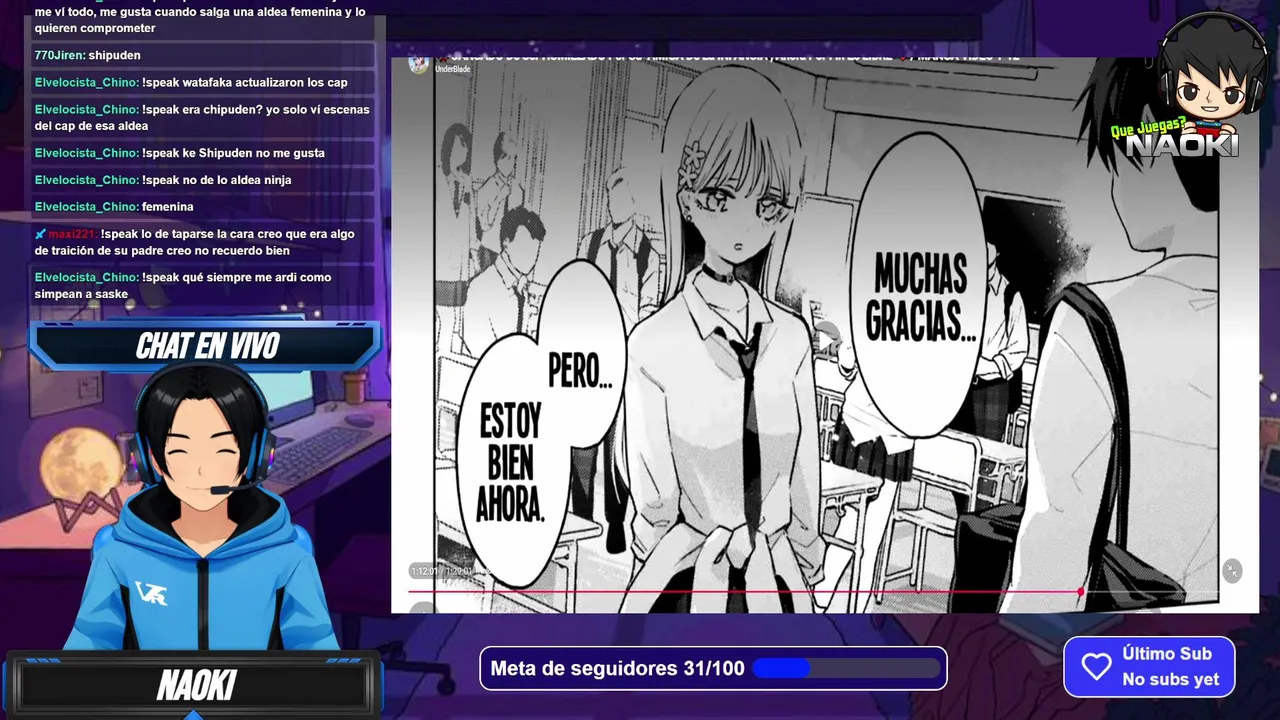Click the Meta de seguidores 31/100 text
The image size is (1280, 720).
(x=617, y=668)
